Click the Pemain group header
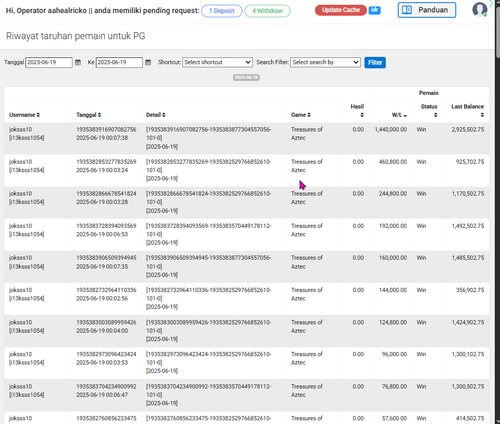This screenshot has width=500, height=424. click(429, 93)
